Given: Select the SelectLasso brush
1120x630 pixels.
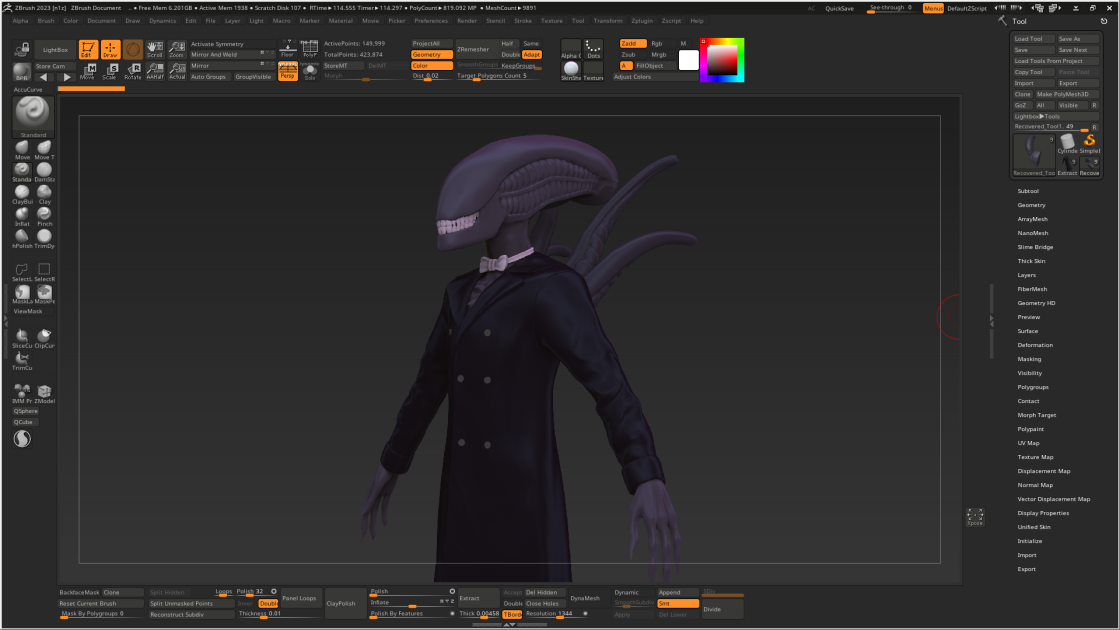Looking at the screenshot, I should pos(22,271).
